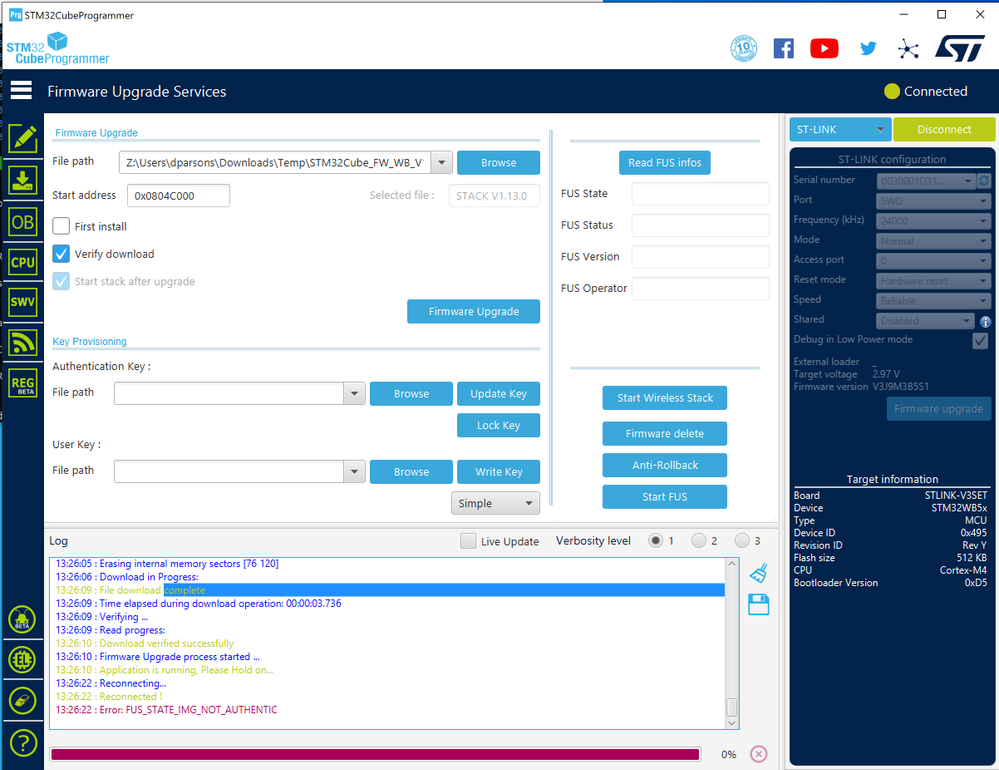Save the log with the floppy icon
The width and height of the screenshot is (999, 770).
click(759, 604)
